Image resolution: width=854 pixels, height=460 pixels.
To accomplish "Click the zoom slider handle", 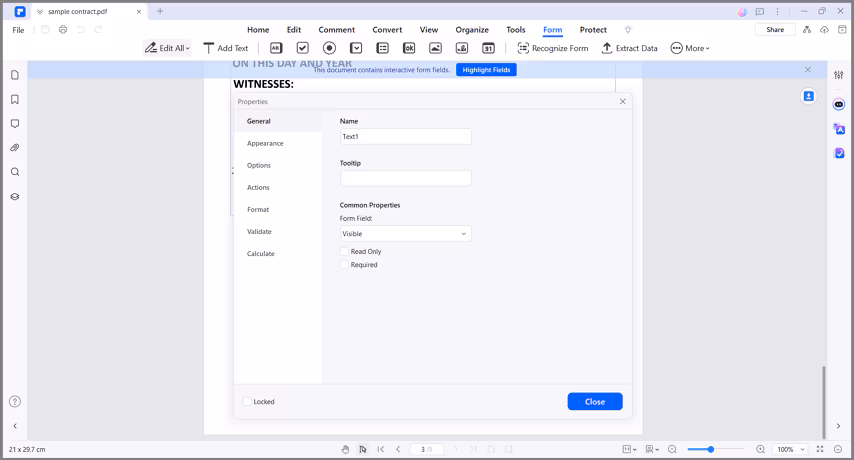I will pos(711,449).
